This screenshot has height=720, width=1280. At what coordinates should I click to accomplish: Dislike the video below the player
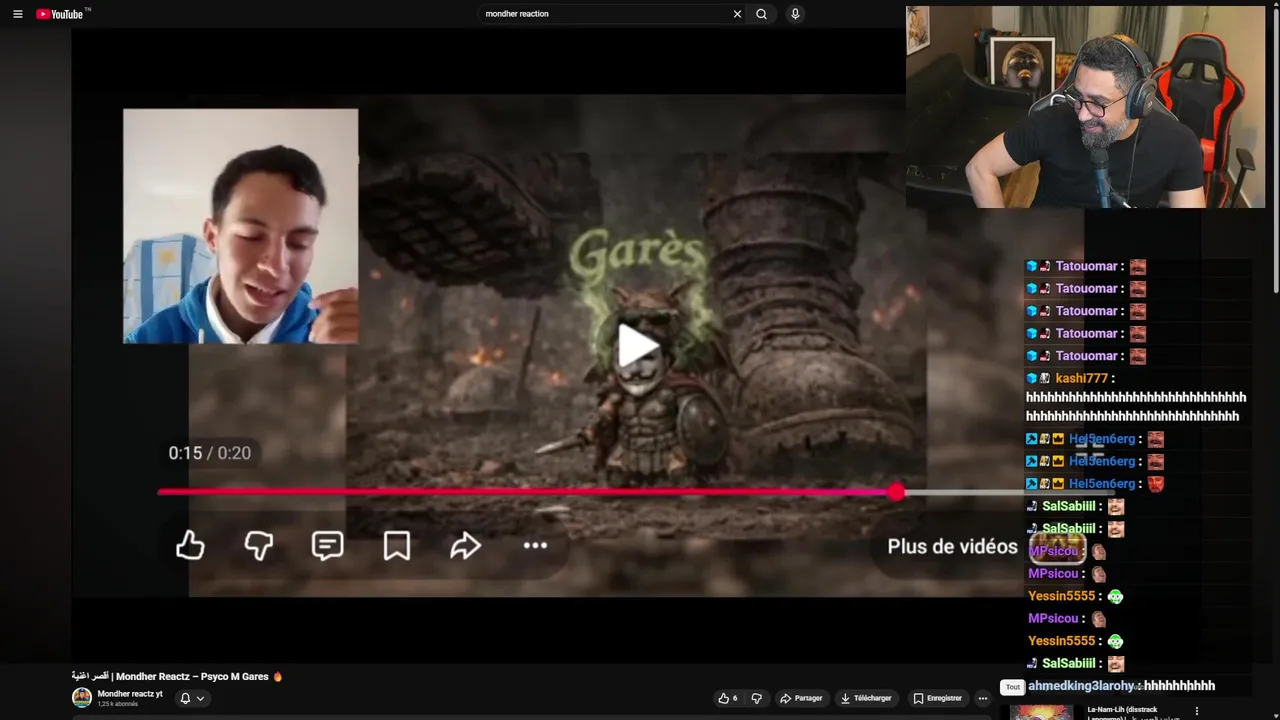756,698
